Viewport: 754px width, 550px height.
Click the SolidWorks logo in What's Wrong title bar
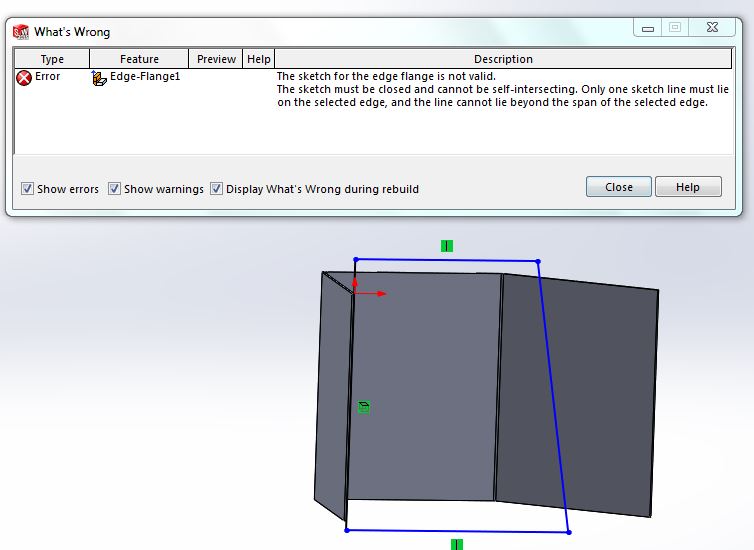pos(21,32)
